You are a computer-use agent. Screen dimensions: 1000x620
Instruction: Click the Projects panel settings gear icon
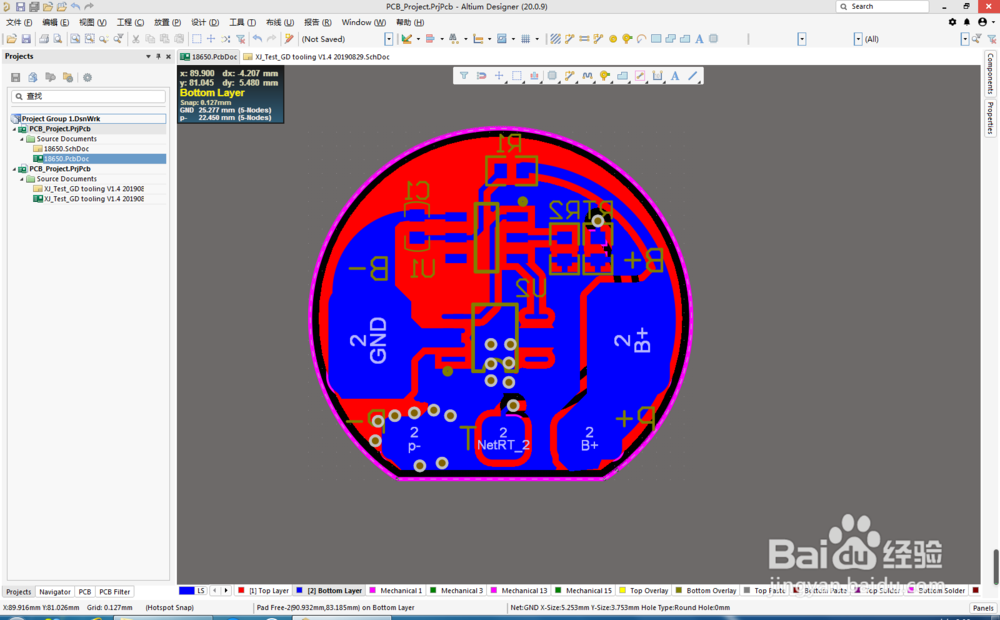[x=87, y=77]
